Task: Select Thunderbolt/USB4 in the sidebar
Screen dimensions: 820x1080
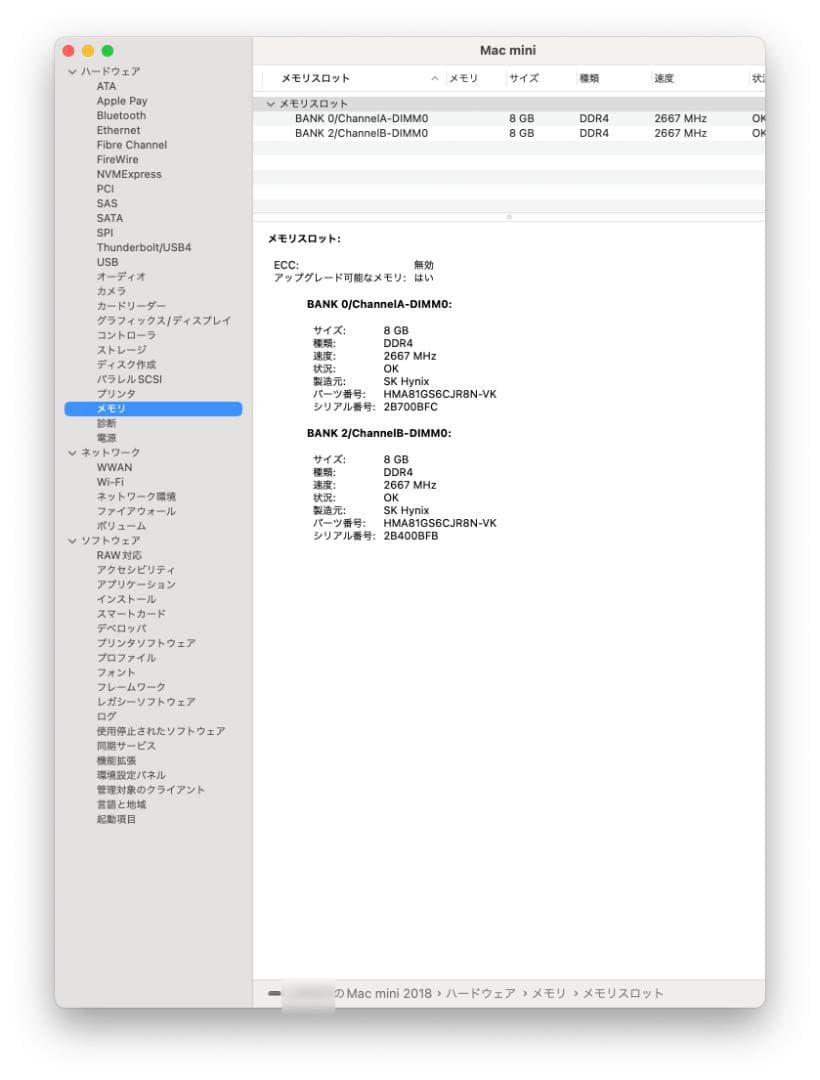Action: pos(146,247)
